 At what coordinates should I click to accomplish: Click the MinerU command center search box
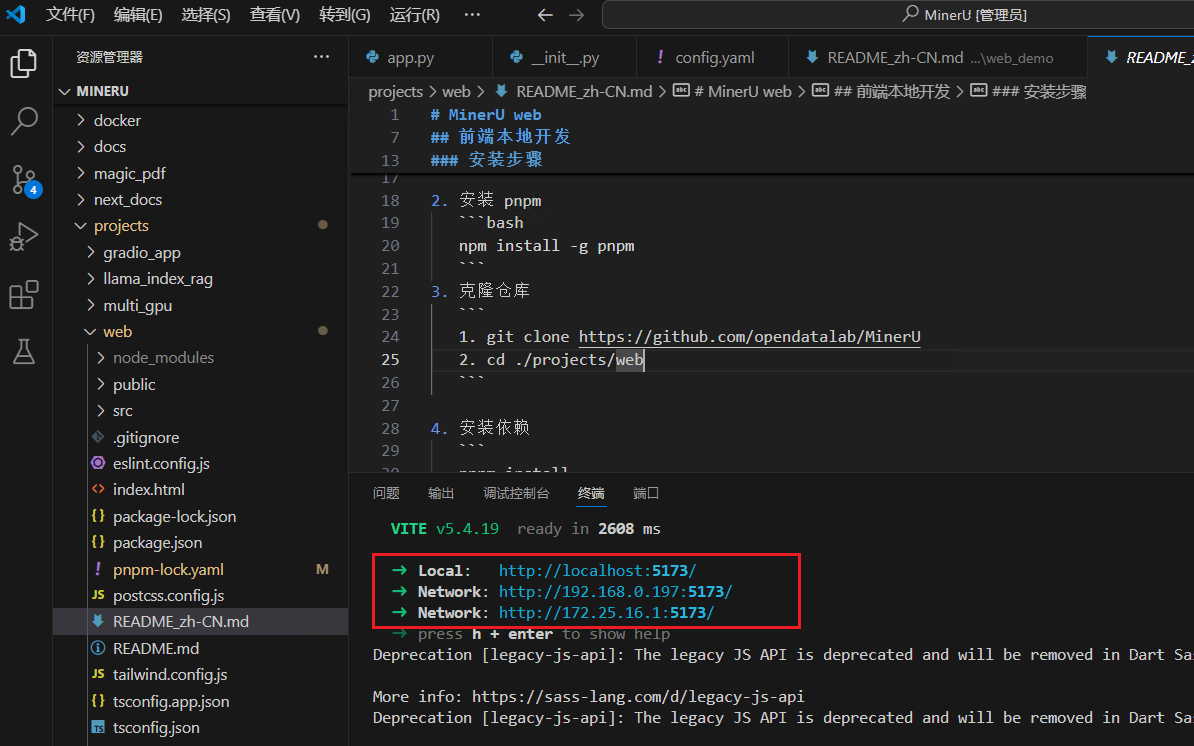pos(899,14)
